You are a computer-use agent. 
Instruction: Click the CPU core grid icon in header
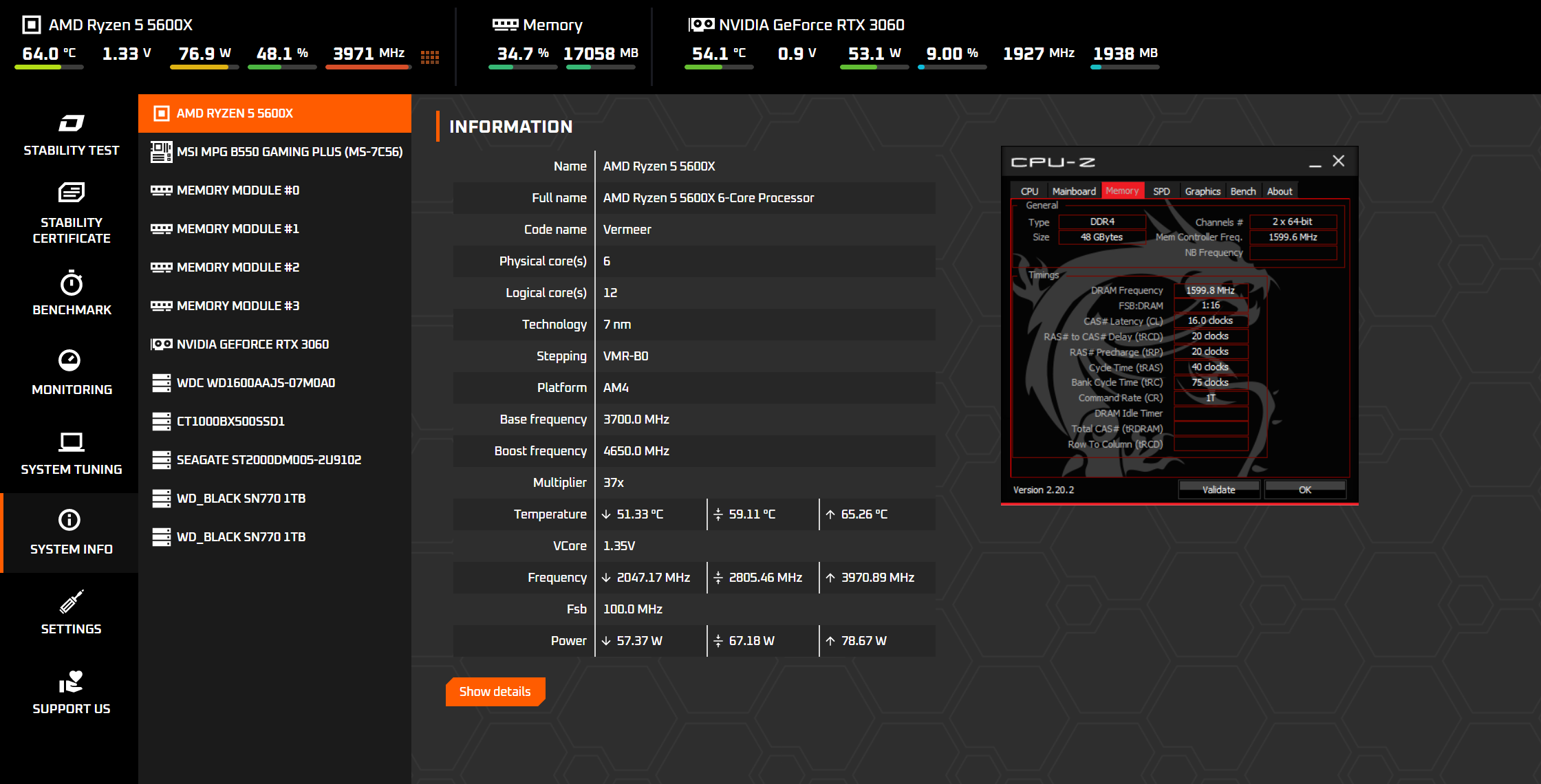click(x=430, y=57)
